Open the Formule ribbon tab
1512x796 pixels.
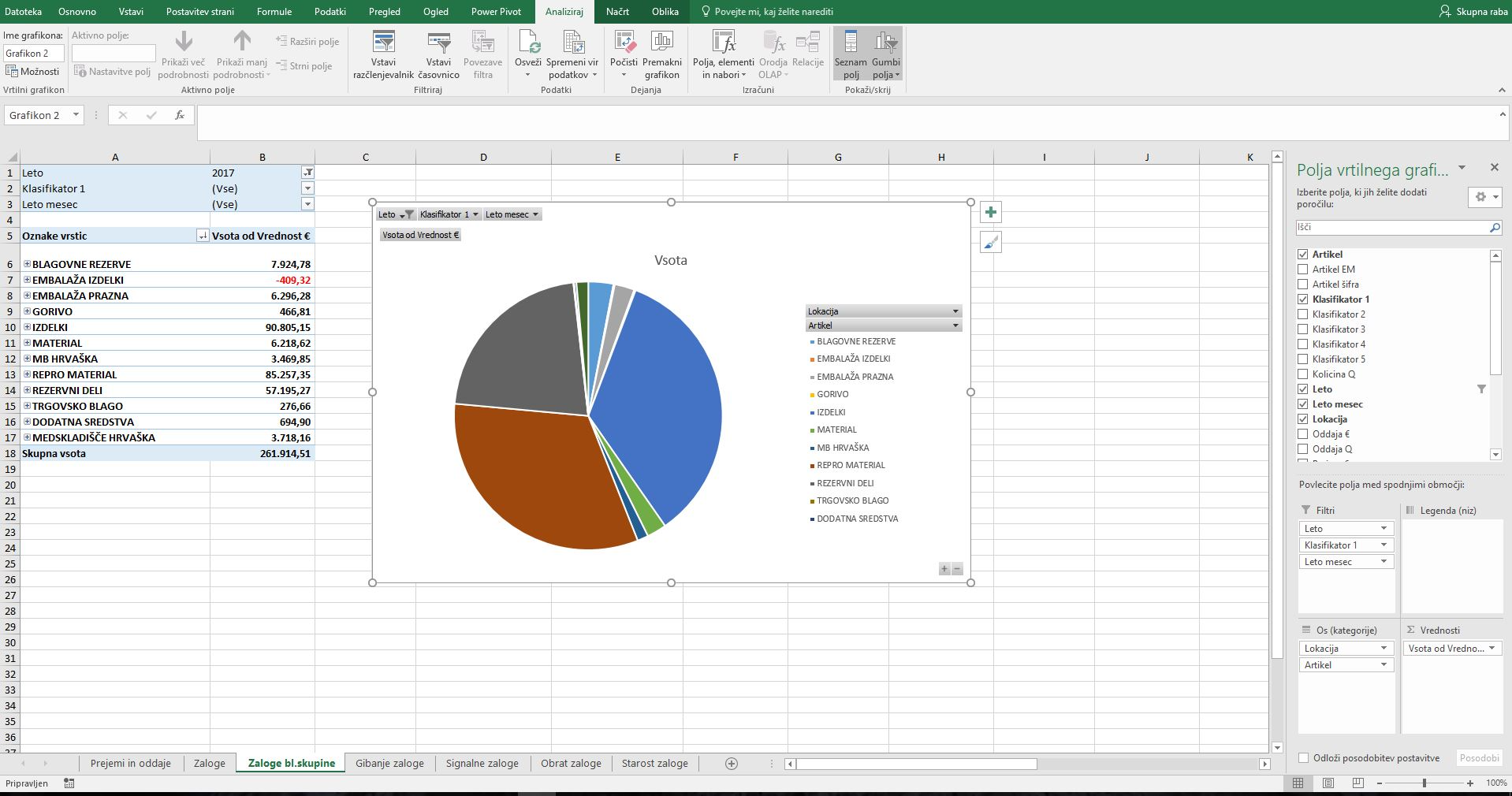pyautogui.click(x=274, y=12)
